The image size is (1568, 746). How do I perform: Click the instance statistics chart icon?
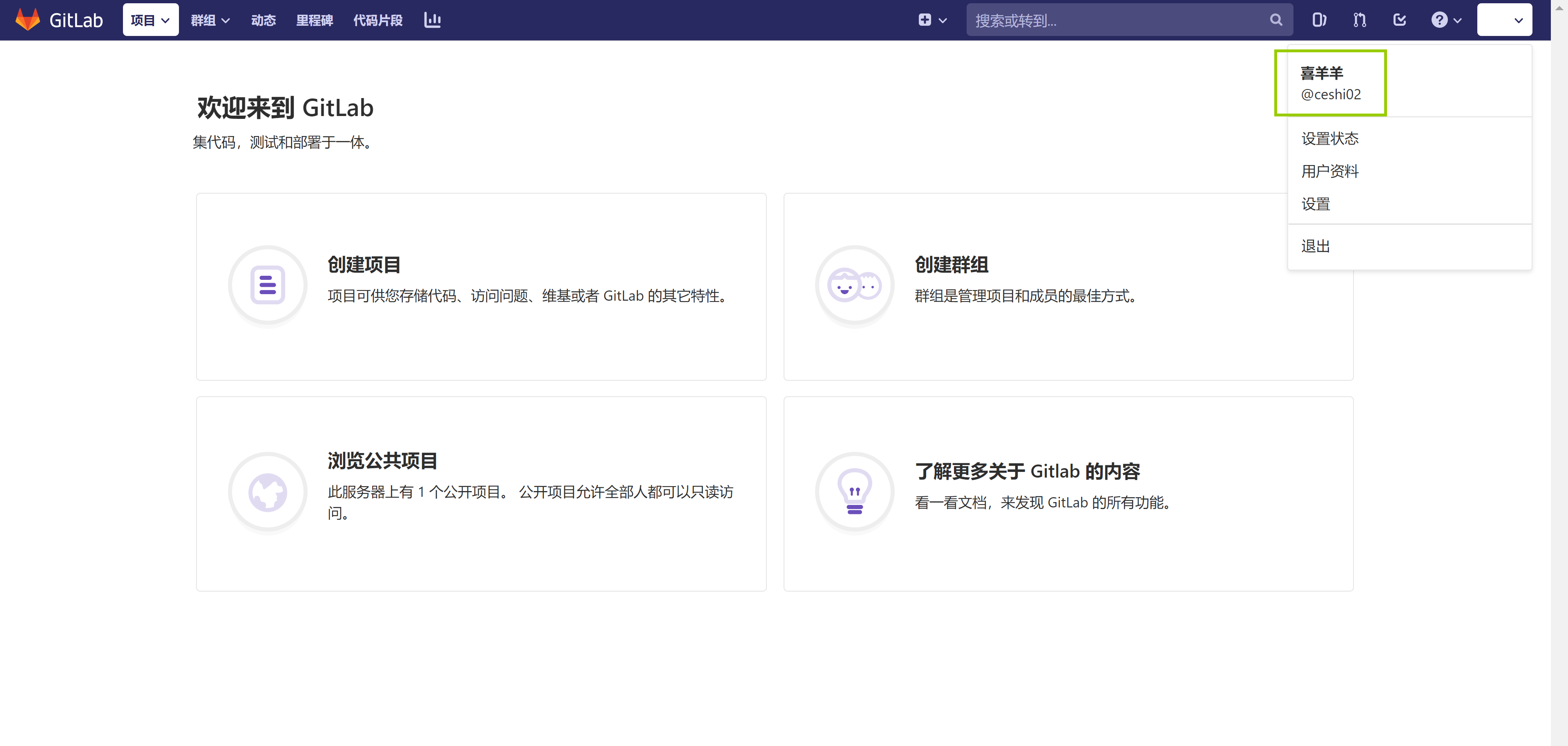pyautogui.click(x=432, y=20)
